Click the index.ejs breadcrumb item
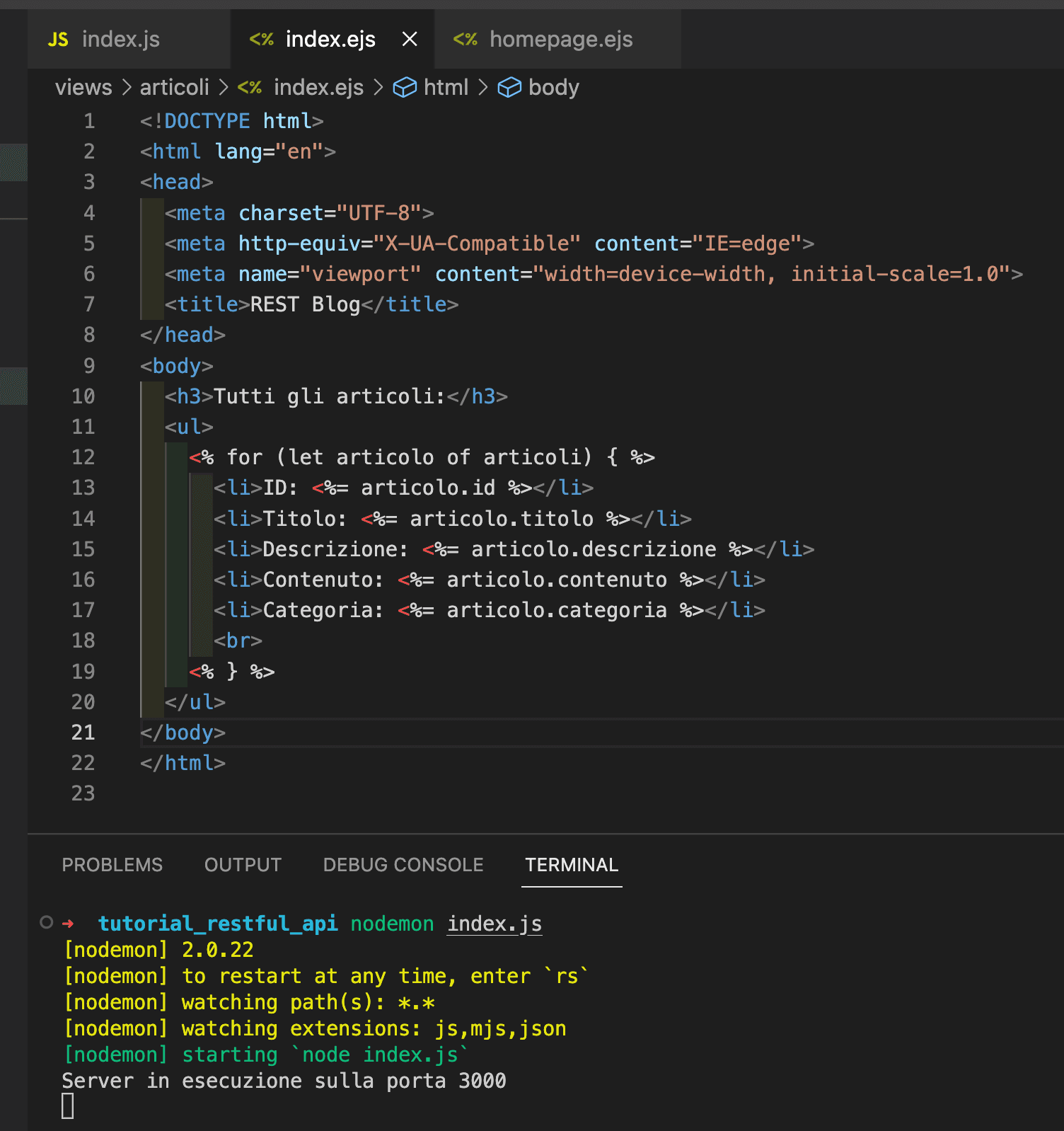The height and width of the screenshot is (1131, 1064). pyautogui.click(x=318, y=87)
